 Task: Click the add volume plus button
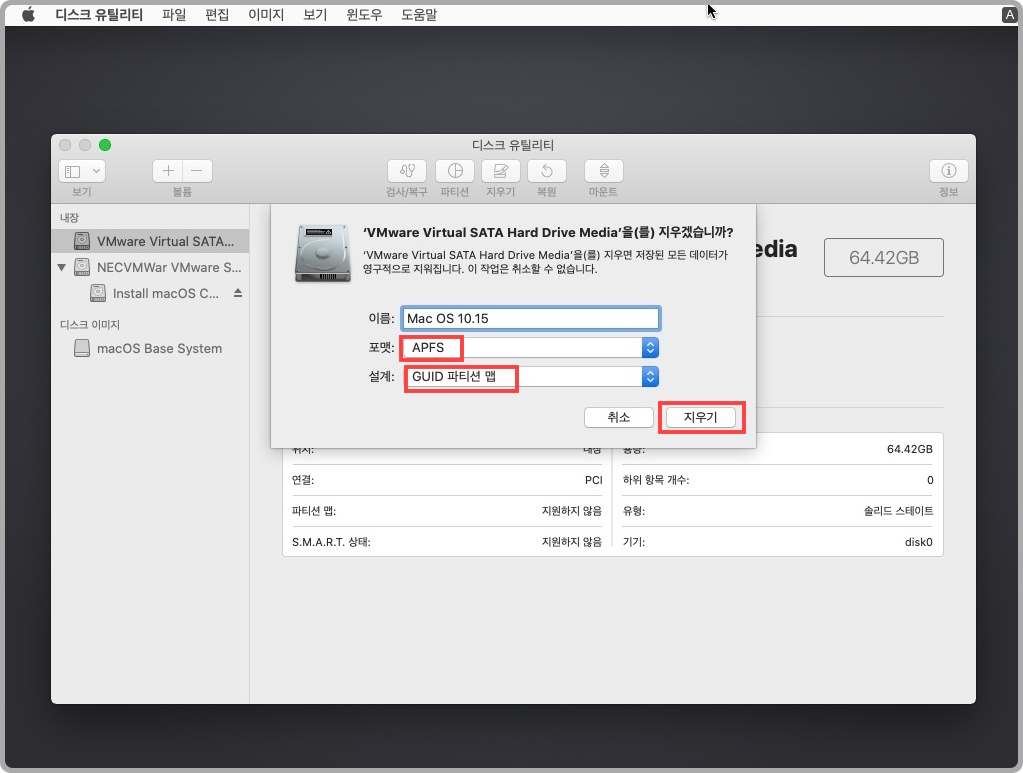tap(168, 171)
